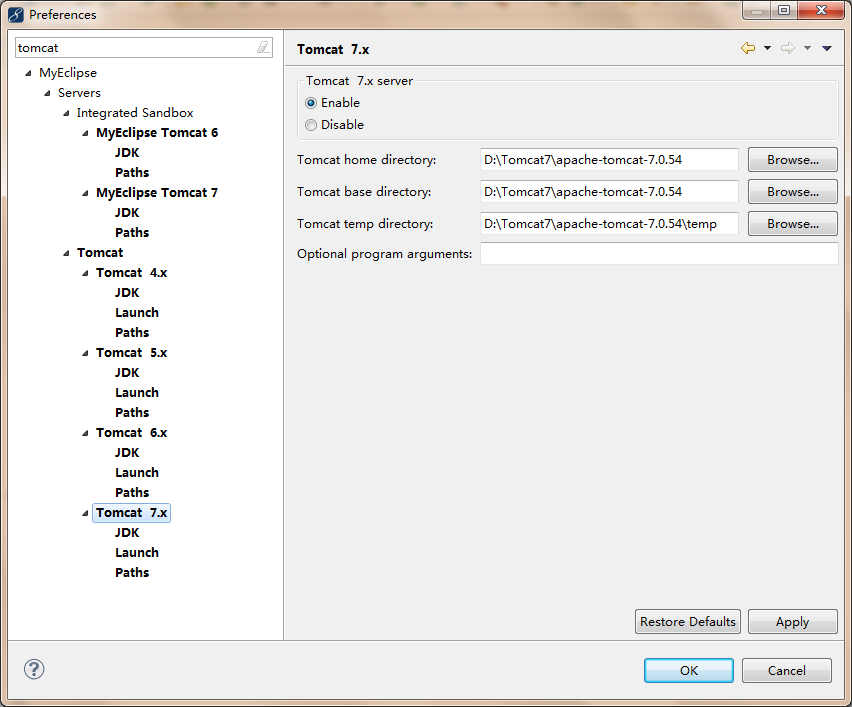
Task: Collapse the MyEclipse tree node
Action: tap(28, 73)
